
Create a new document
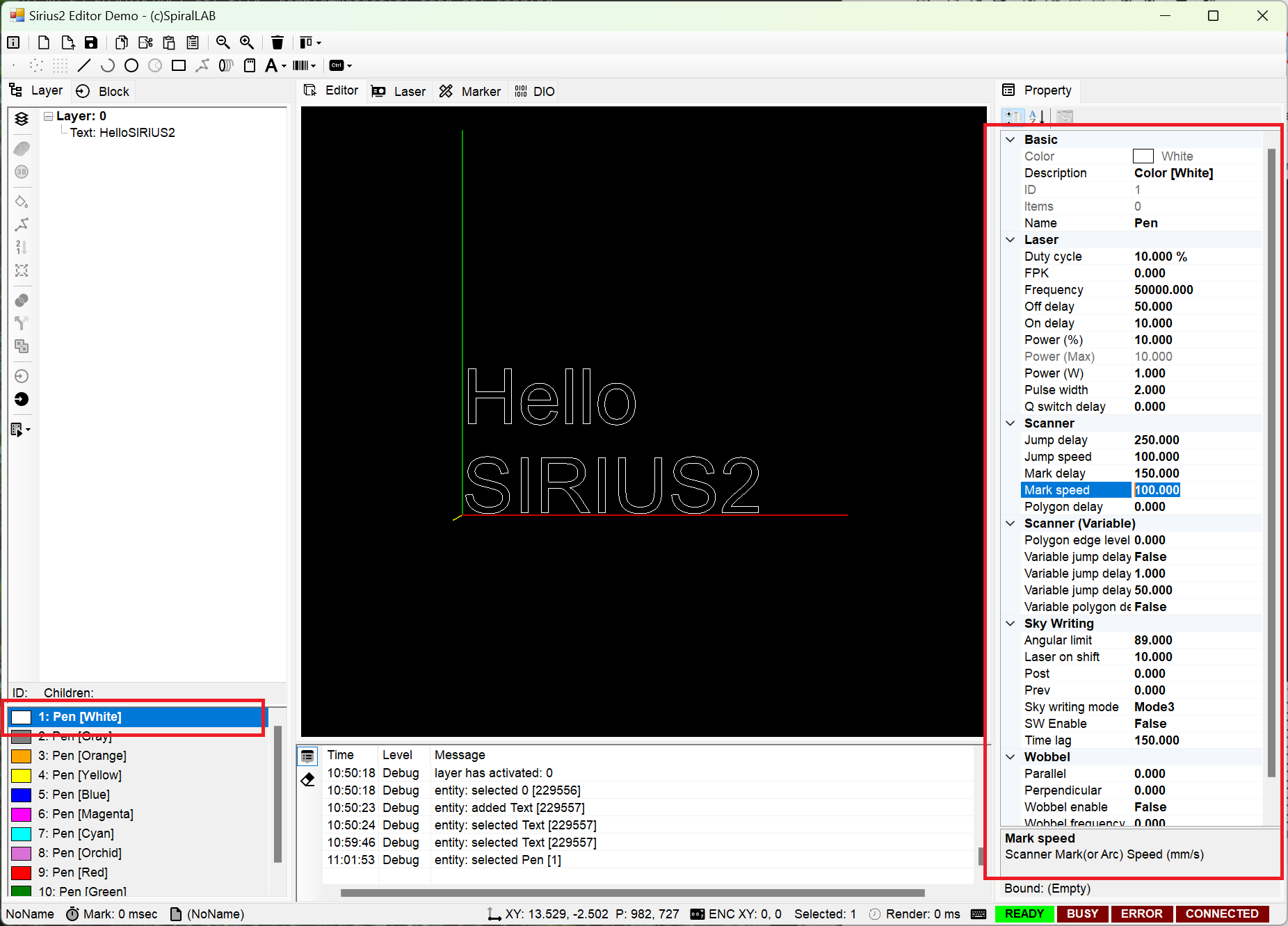coord(44,42)
